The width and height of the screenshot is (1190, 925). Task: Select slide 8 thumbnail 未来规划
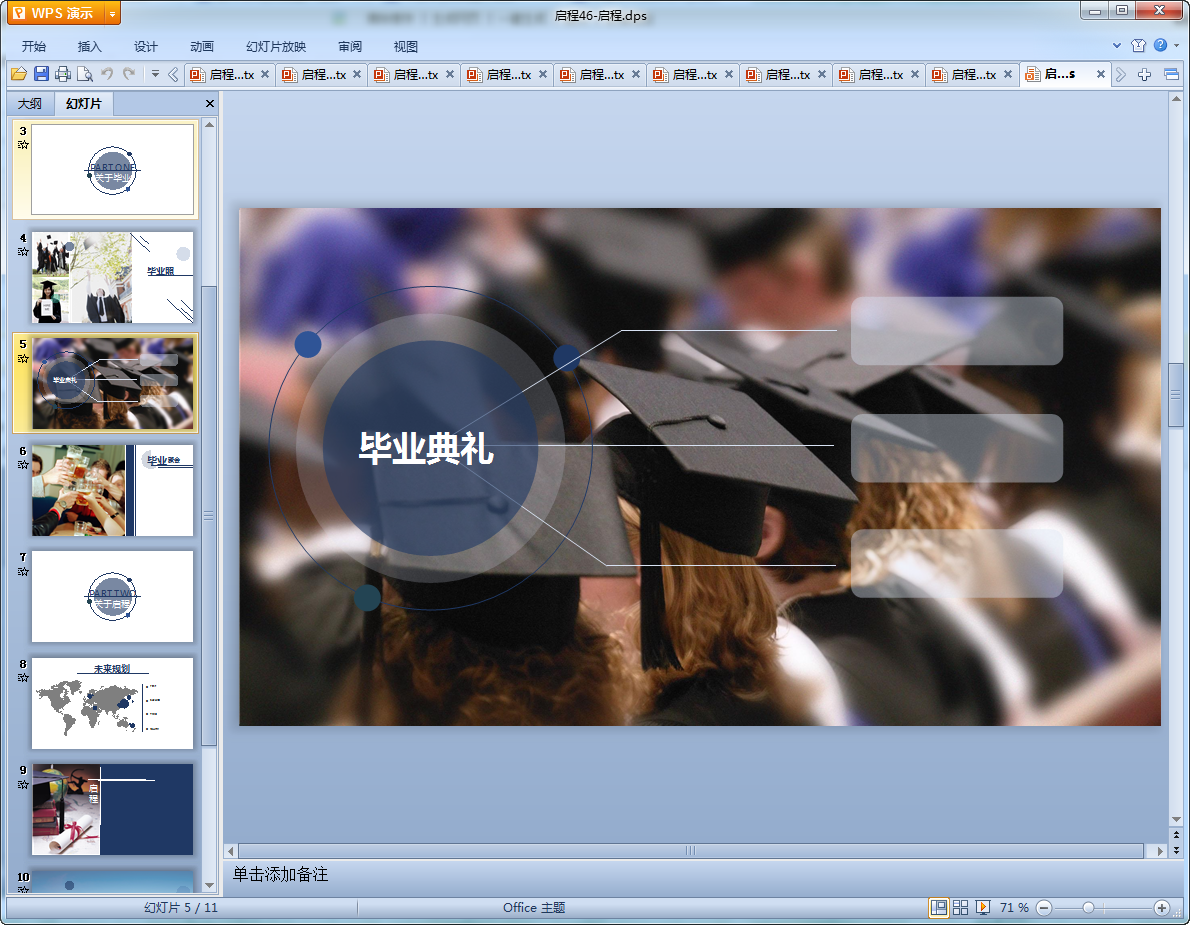pyautogui.click(x=112, y=703)
